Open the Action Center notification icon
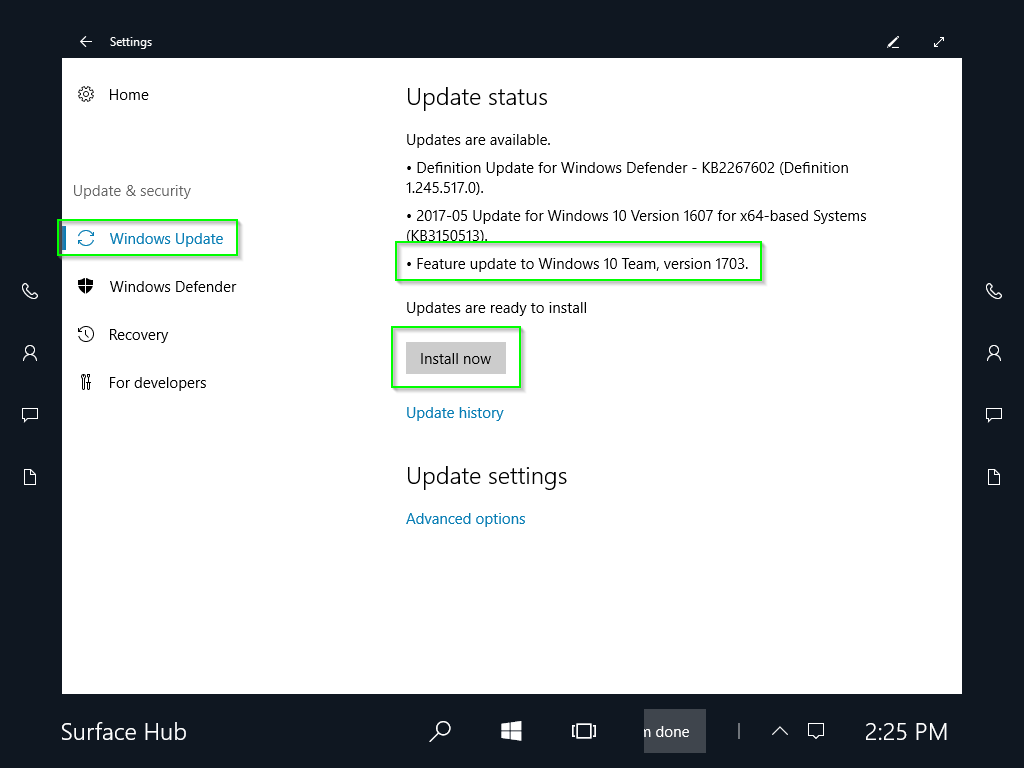The width and height of the screenshot is (1024, 768). [x=816, y=731]
